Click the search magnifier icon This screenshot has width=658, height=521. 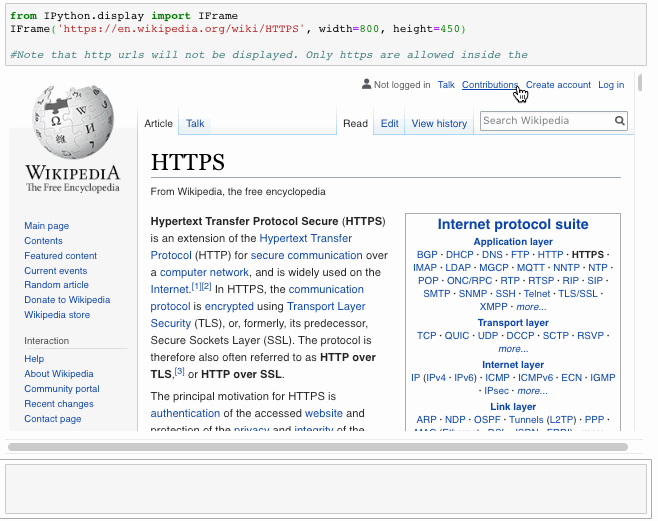click(620, 122)
